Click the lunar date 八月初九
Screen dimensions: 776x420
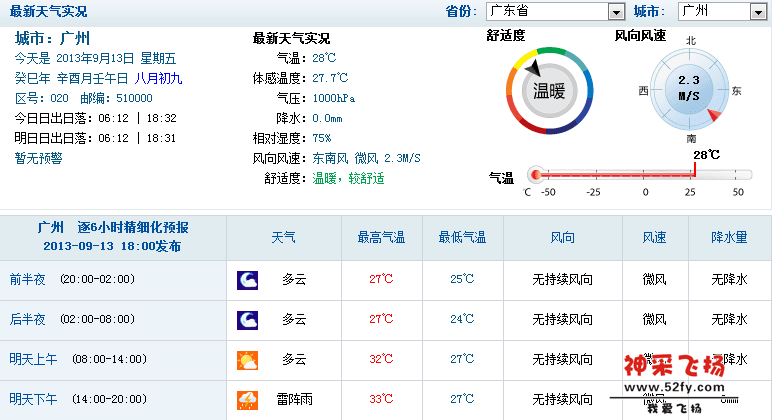click(158, 78)
